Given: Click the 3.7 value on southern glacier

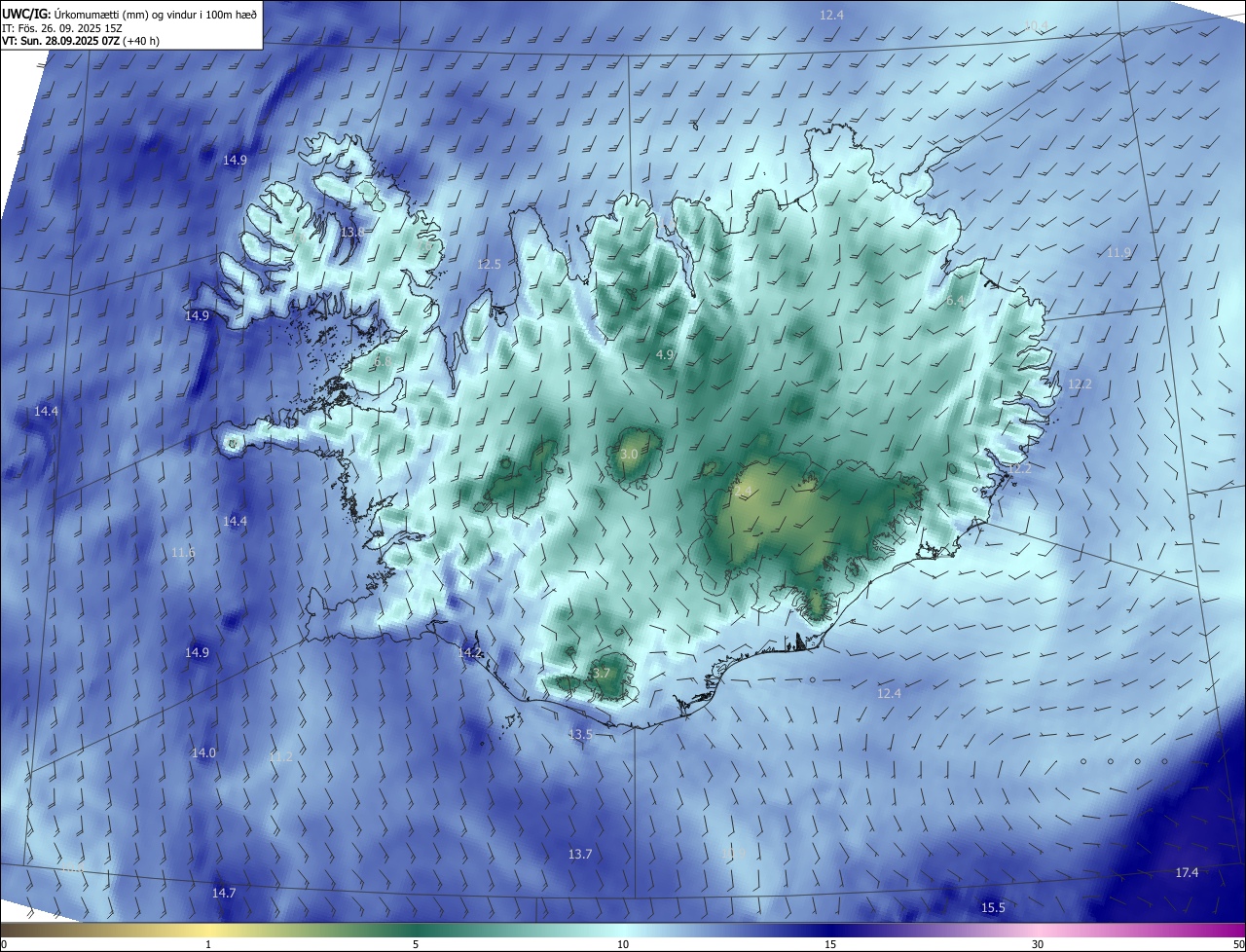Looking at the screenshot, I should coord(601,673).
